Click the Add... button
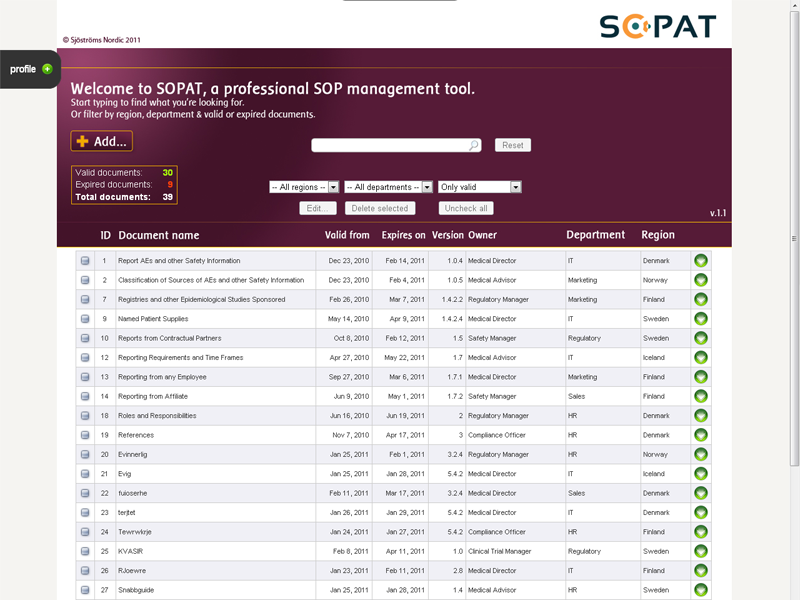 (x=102, y=141)
